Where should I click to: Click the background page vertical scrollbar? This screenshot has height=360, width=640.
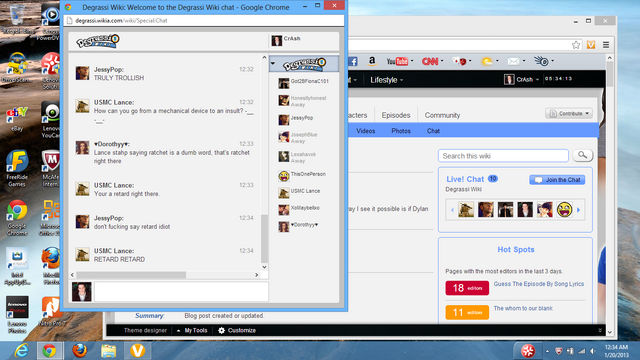click(609, 74)
